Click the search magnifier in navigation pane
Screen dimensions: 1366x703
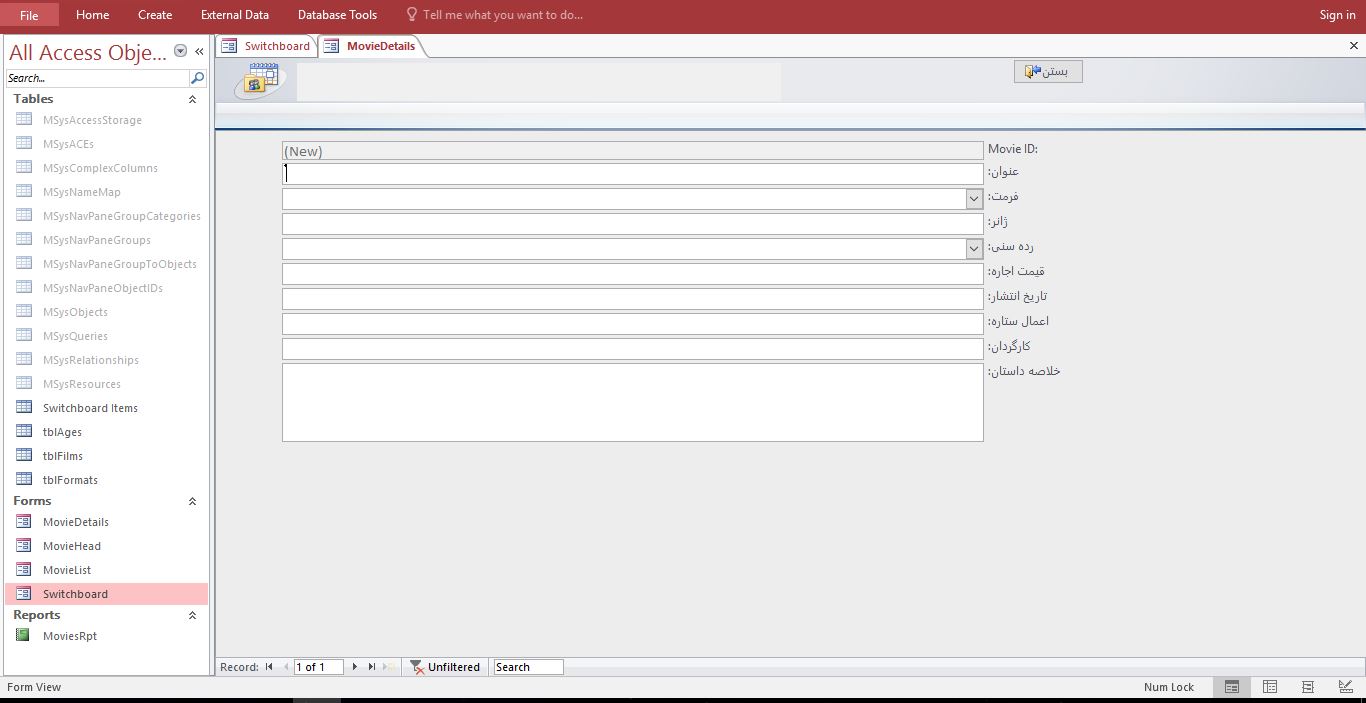tap(197, 78)
